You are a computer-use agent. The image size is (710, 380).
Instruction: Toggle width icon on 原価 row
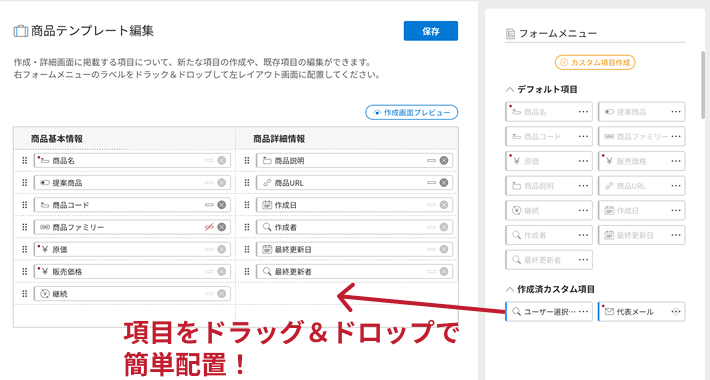point(209,249)
